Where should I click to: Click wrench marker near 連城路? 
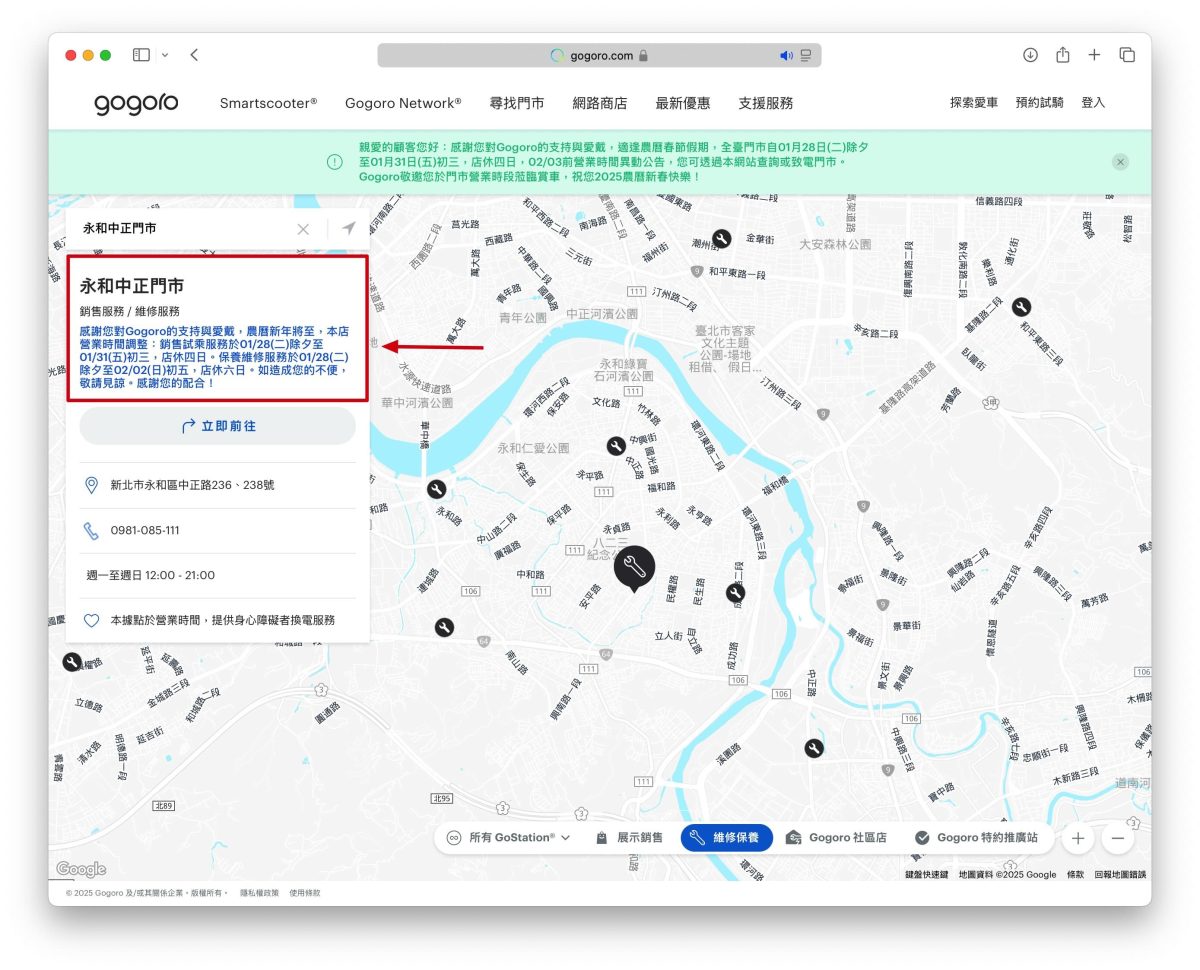coord(444,627)
